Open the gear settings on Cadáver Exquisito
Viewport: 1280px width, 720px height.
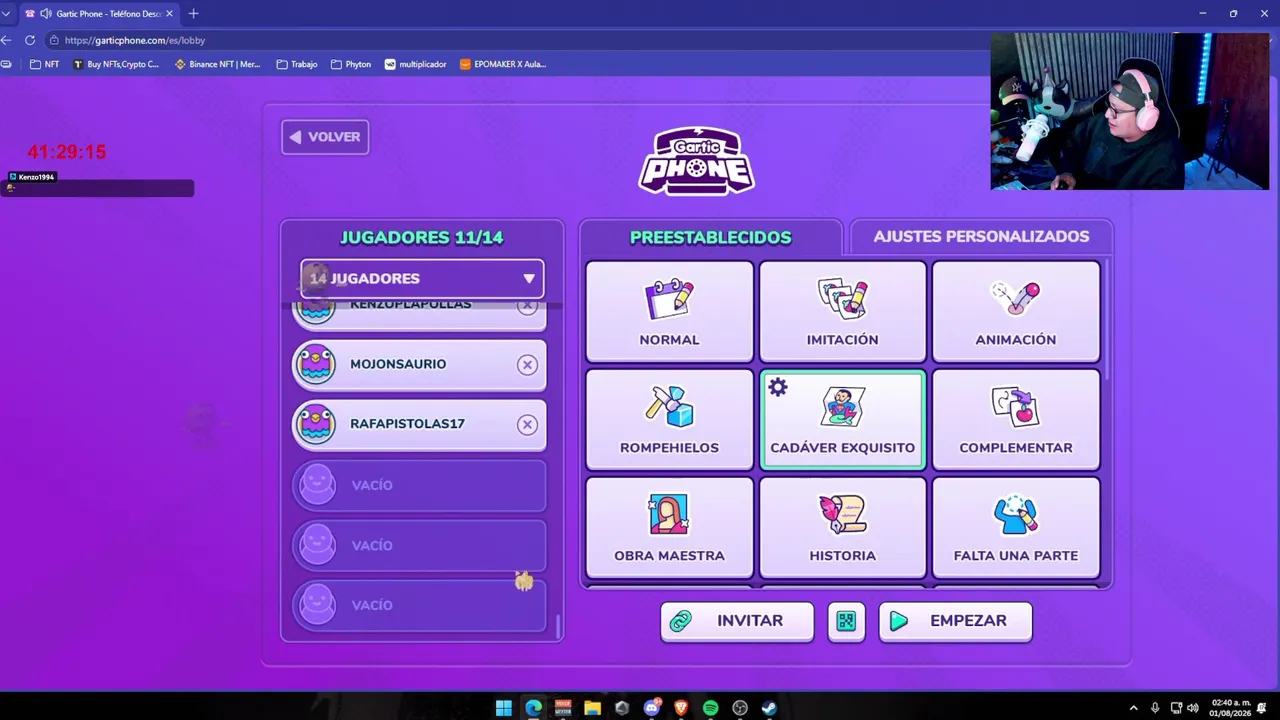point(778,388)
